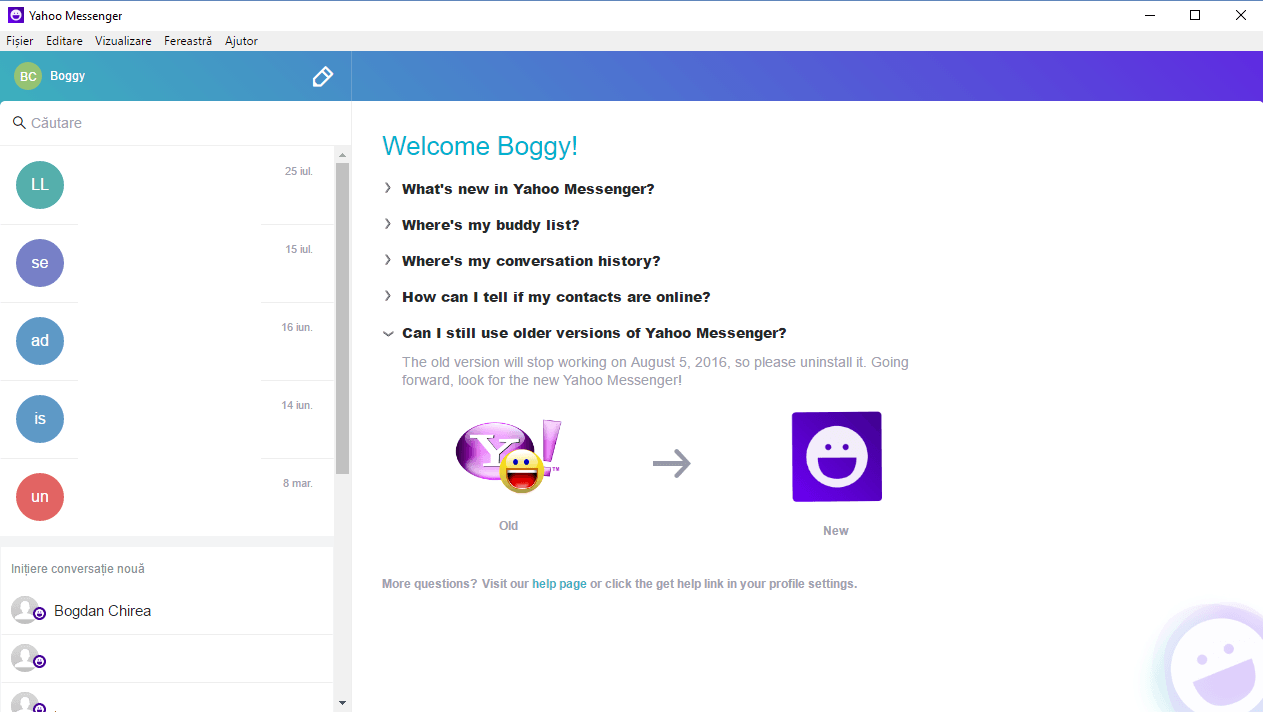The width and height of the screenshot is (1263, 715).
Task: Focus the Căutare search field
Action: click(175, 123)
